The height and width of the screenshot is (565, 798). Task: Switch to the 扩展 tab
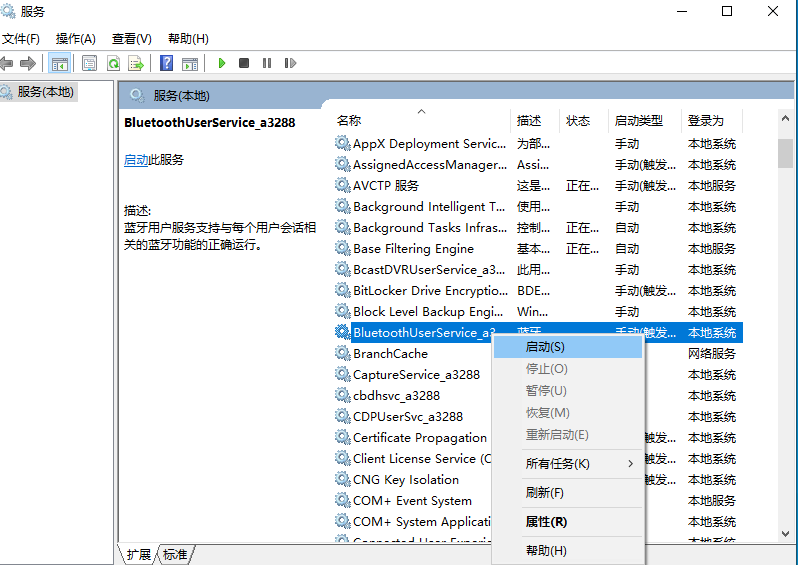coord(138,554)
